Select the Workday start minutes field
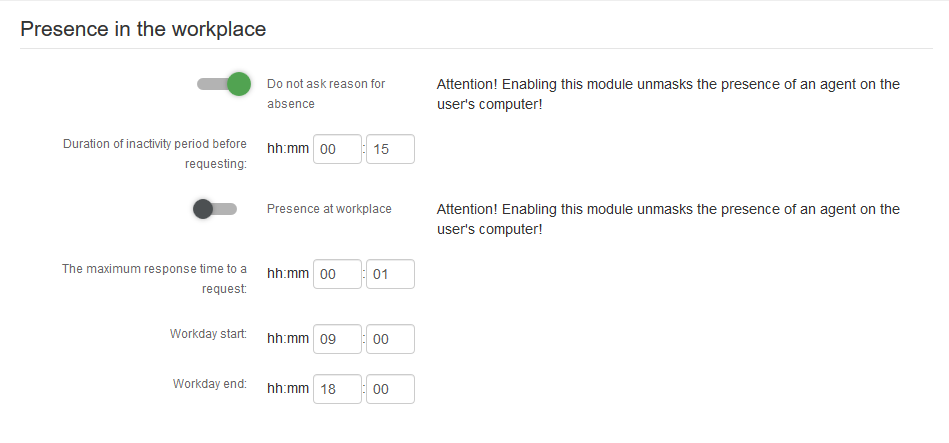The width and height of the screenshot is (949, 443). 390,339
